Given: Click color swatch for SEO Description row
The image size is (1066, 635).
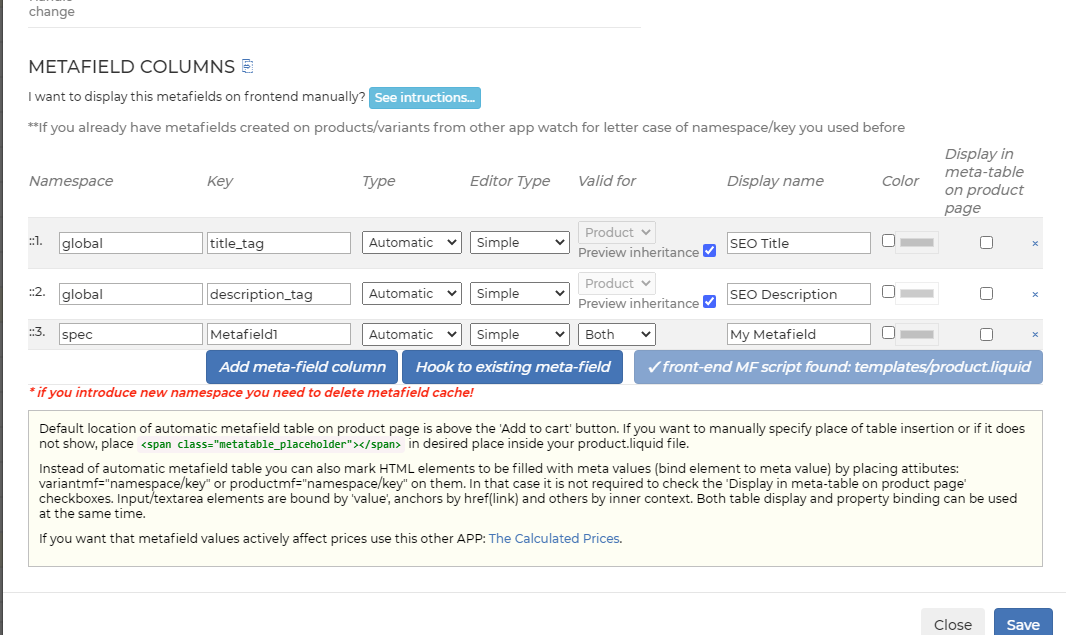Looking at the screenshot, I should tap(917, 293).
